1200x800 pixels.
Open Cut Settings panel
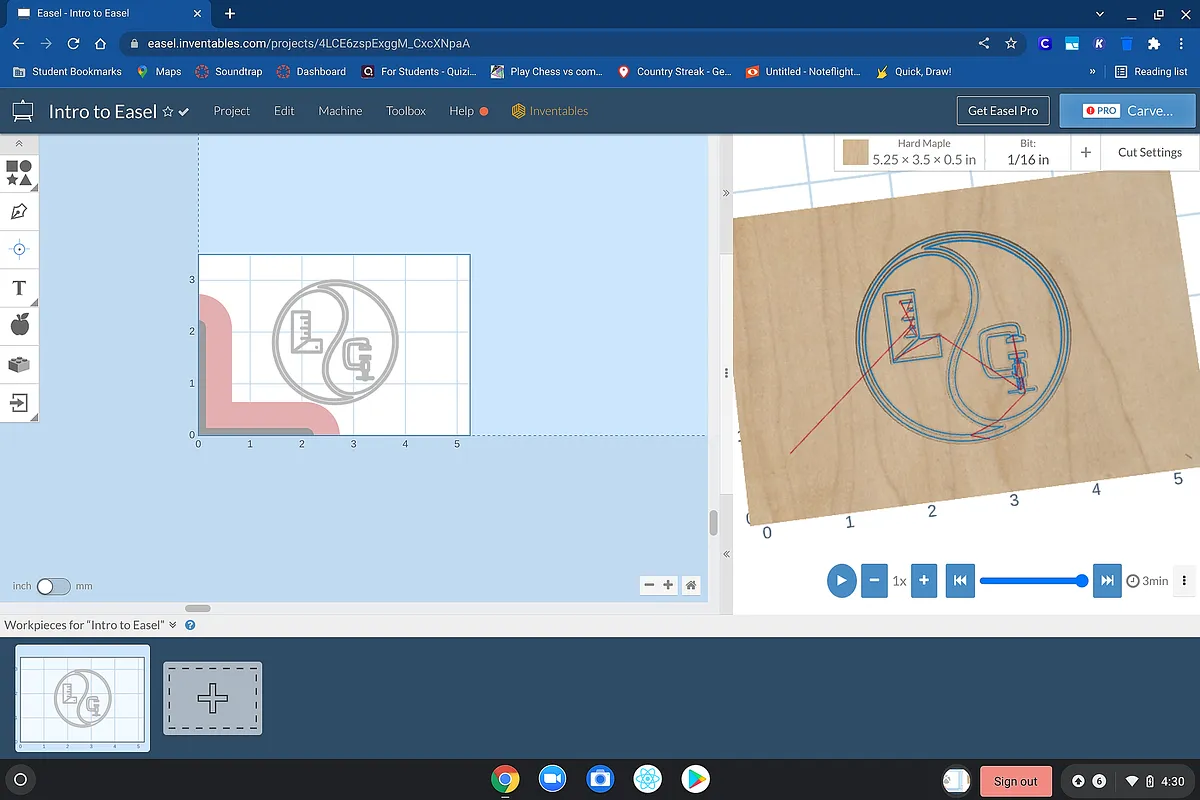pos(1149,152)
